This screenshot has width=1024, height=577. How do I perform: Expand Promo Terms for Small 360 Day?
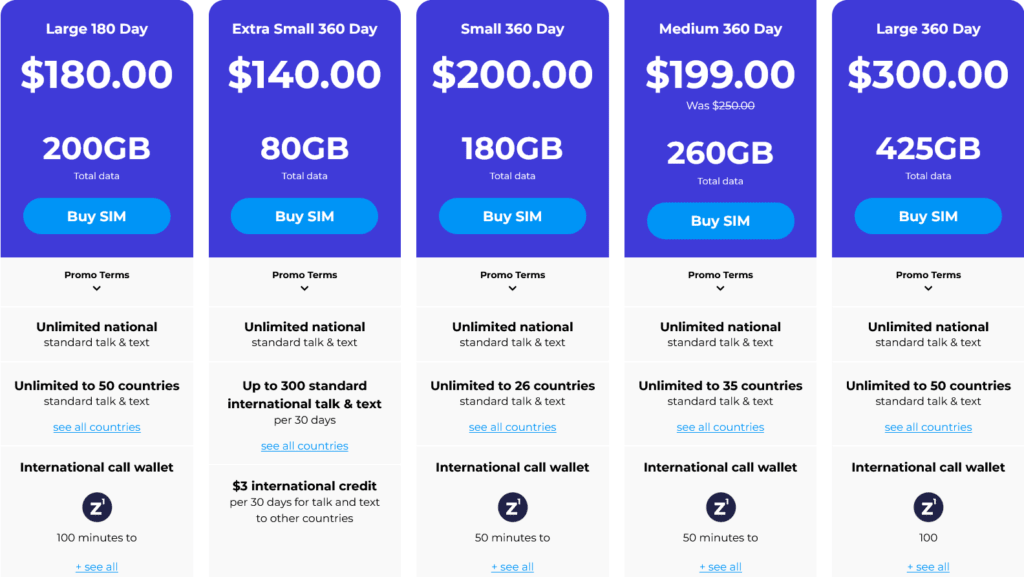point(513,288)
